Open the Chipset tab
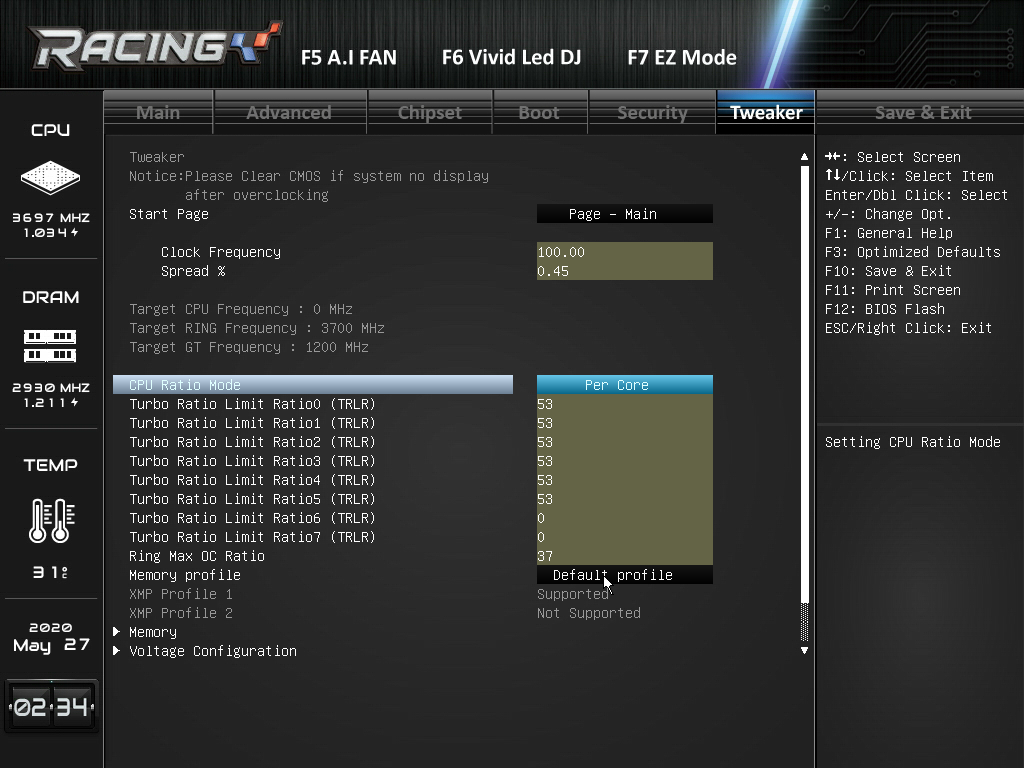The width and height of the screenshot is (1024, 768). tap(430, 112)
